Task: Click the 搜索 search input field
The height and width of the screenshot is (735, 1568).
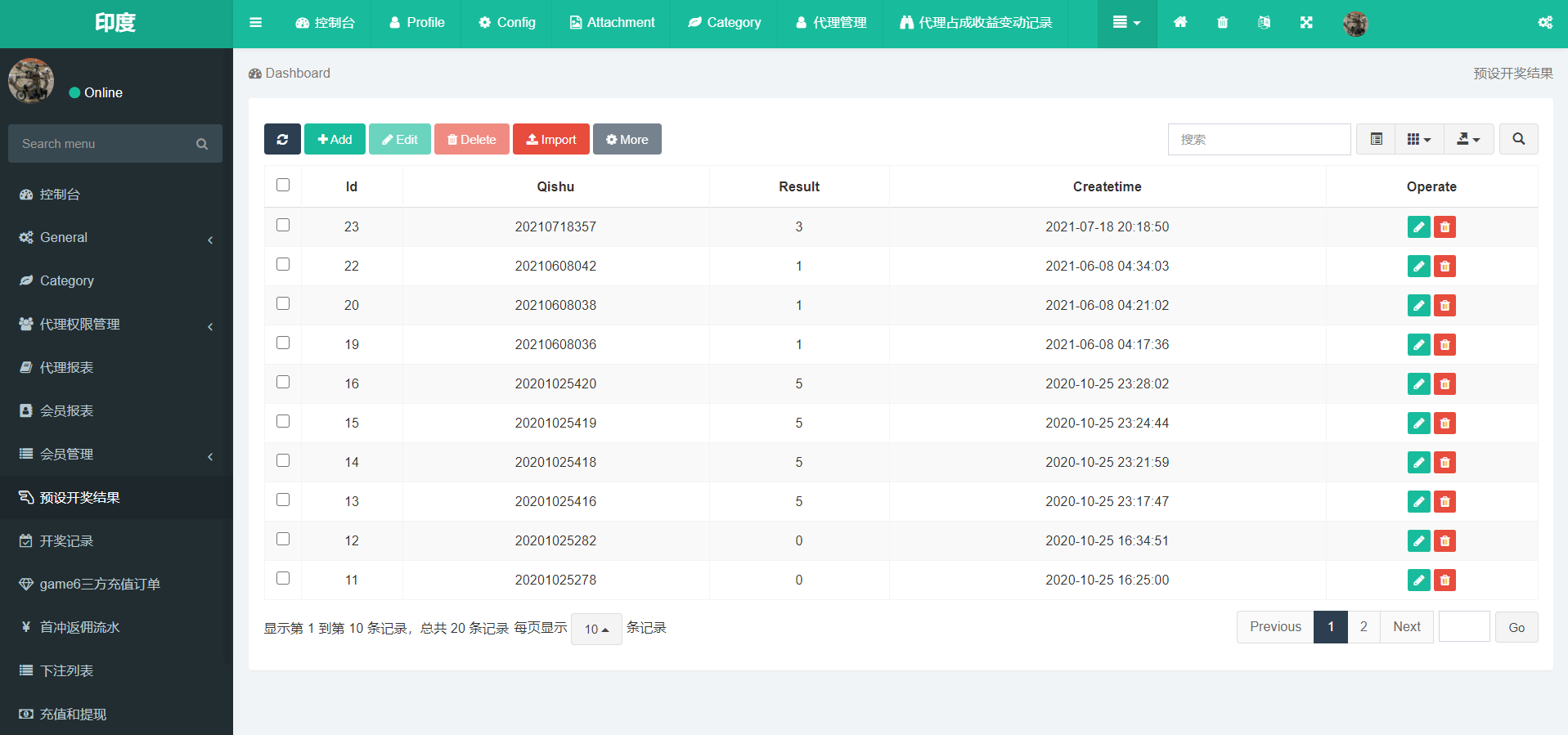Action: coord(1259,139)
